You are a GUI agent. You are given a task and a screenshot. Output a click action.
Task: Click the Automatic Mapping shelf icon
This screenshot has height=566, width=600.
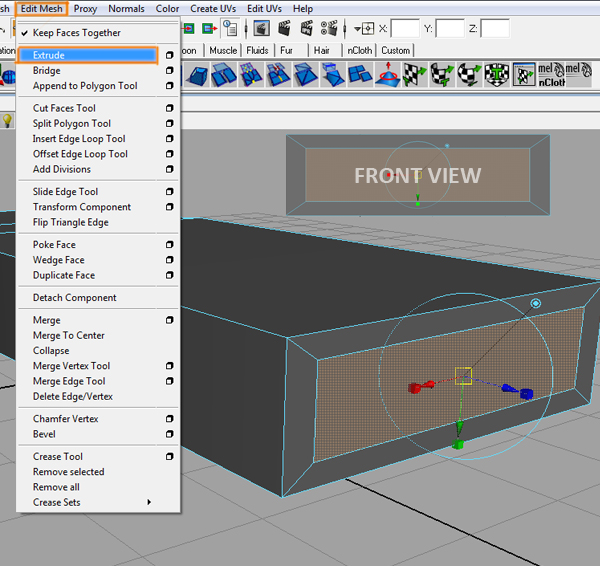tap(497, 74)
